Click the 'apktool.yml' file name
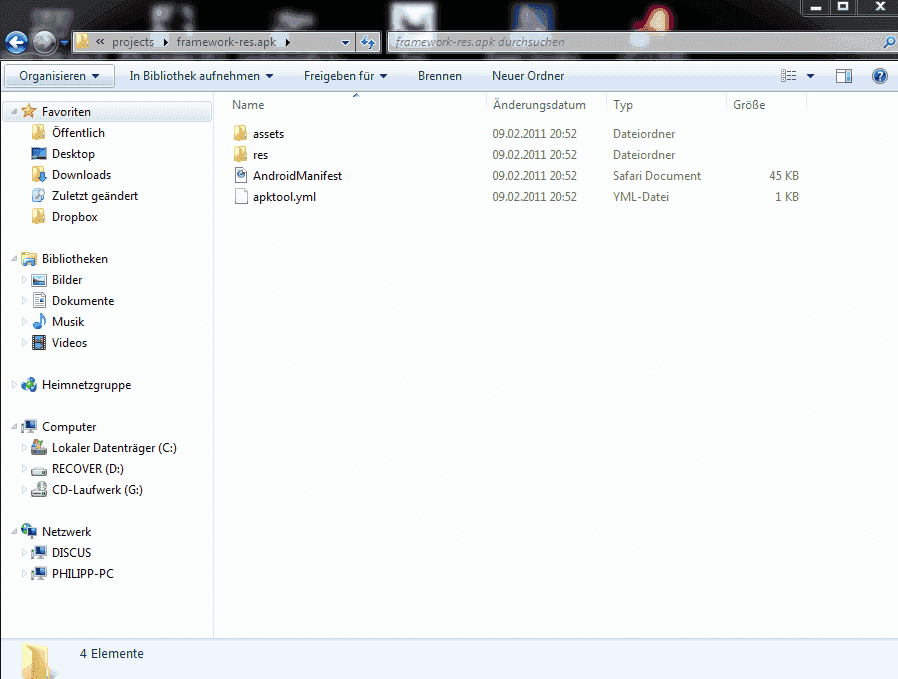 (x=284, y=197)
